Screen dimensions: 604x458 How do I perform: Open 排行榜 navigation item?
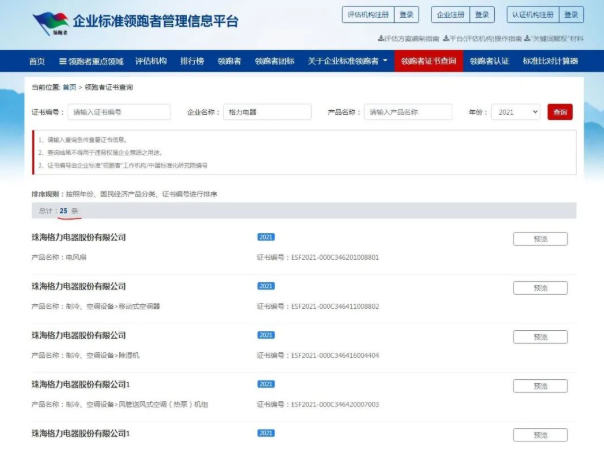coord(192,61)
